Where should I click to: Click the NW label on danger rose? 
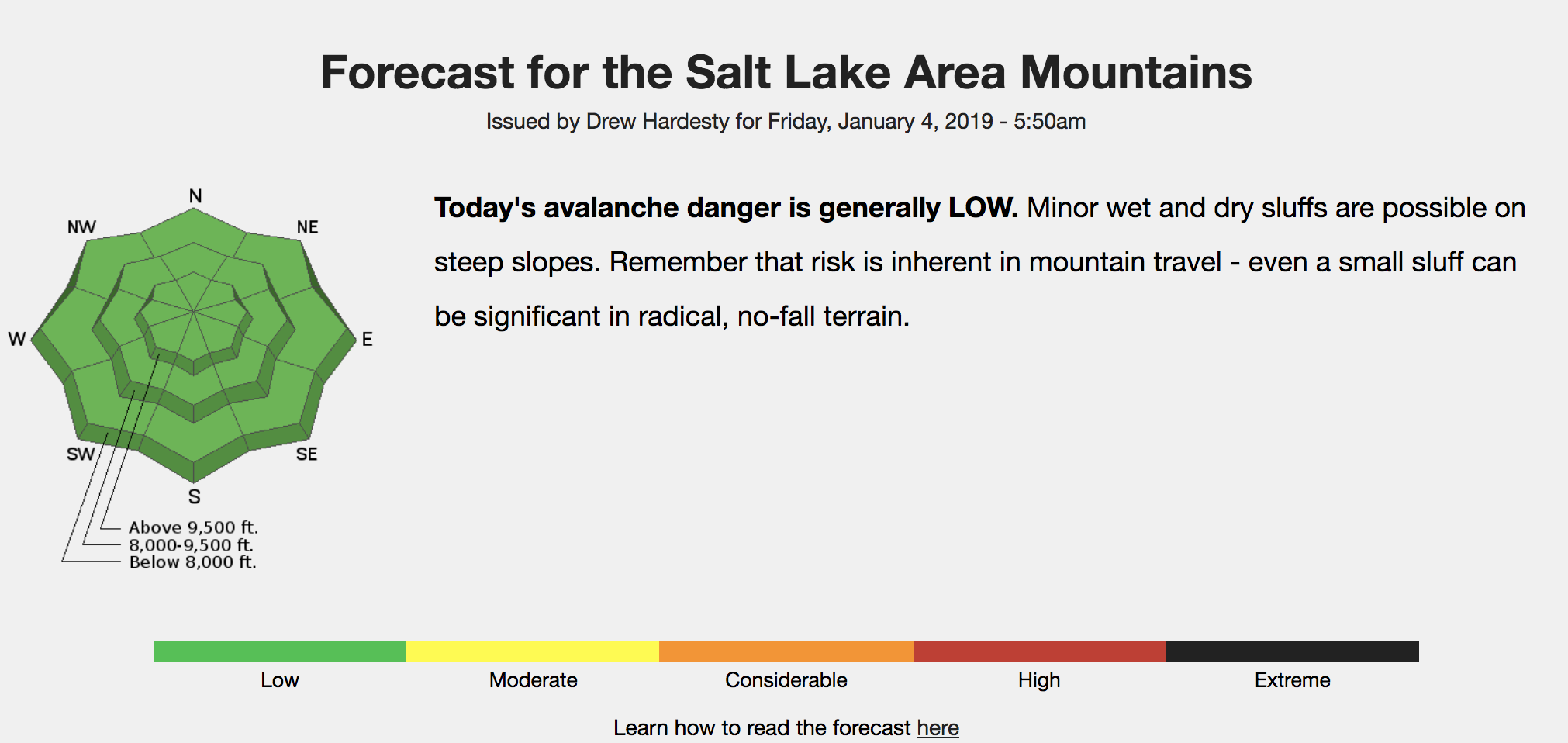coord(81,227)
